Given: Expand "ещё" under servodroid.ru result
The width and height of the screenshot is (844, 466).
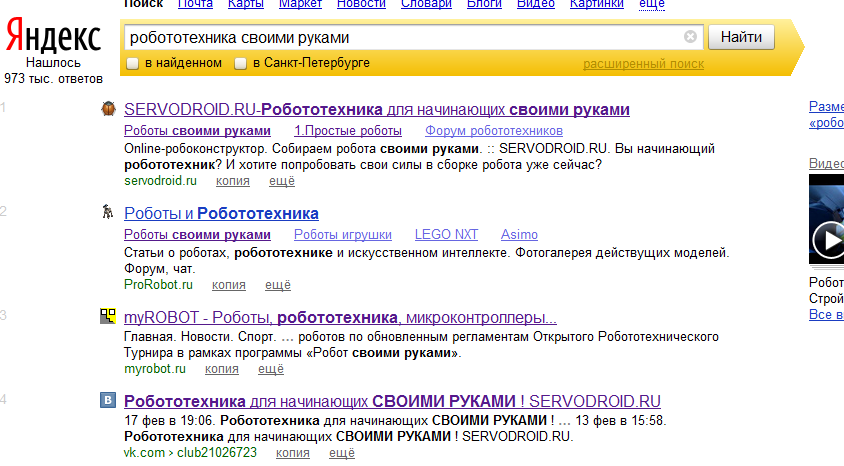Looking at the screenshot, I should [x=282, y=181].
